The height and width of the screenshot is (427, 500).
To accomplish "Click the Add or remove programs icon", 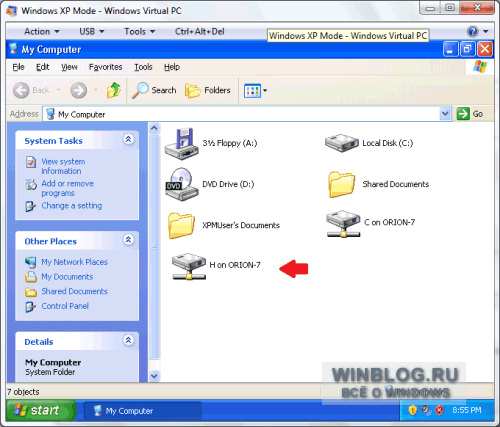I will coord(31,184).
